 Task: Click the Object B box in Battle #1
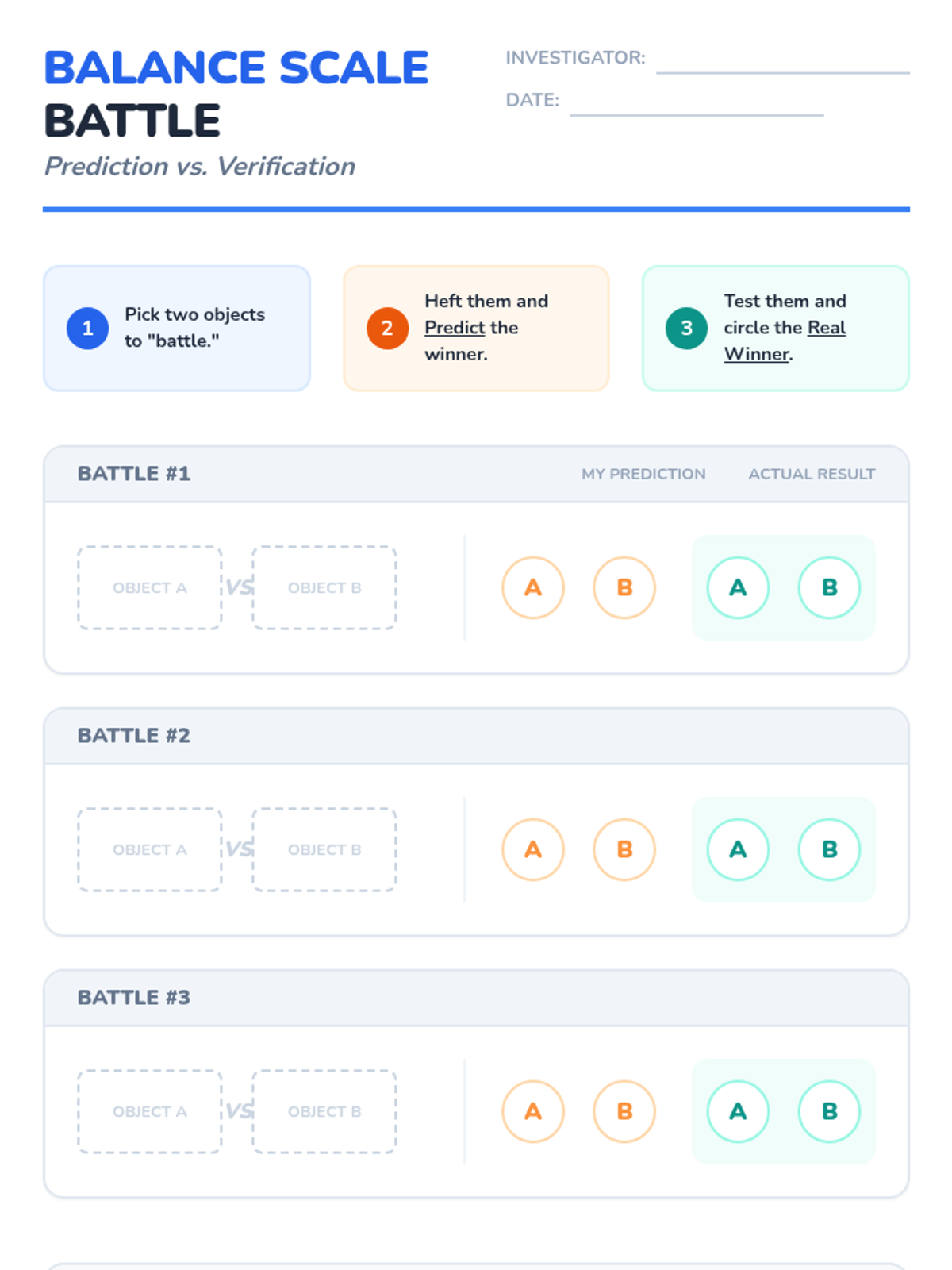tap(324, 587)
